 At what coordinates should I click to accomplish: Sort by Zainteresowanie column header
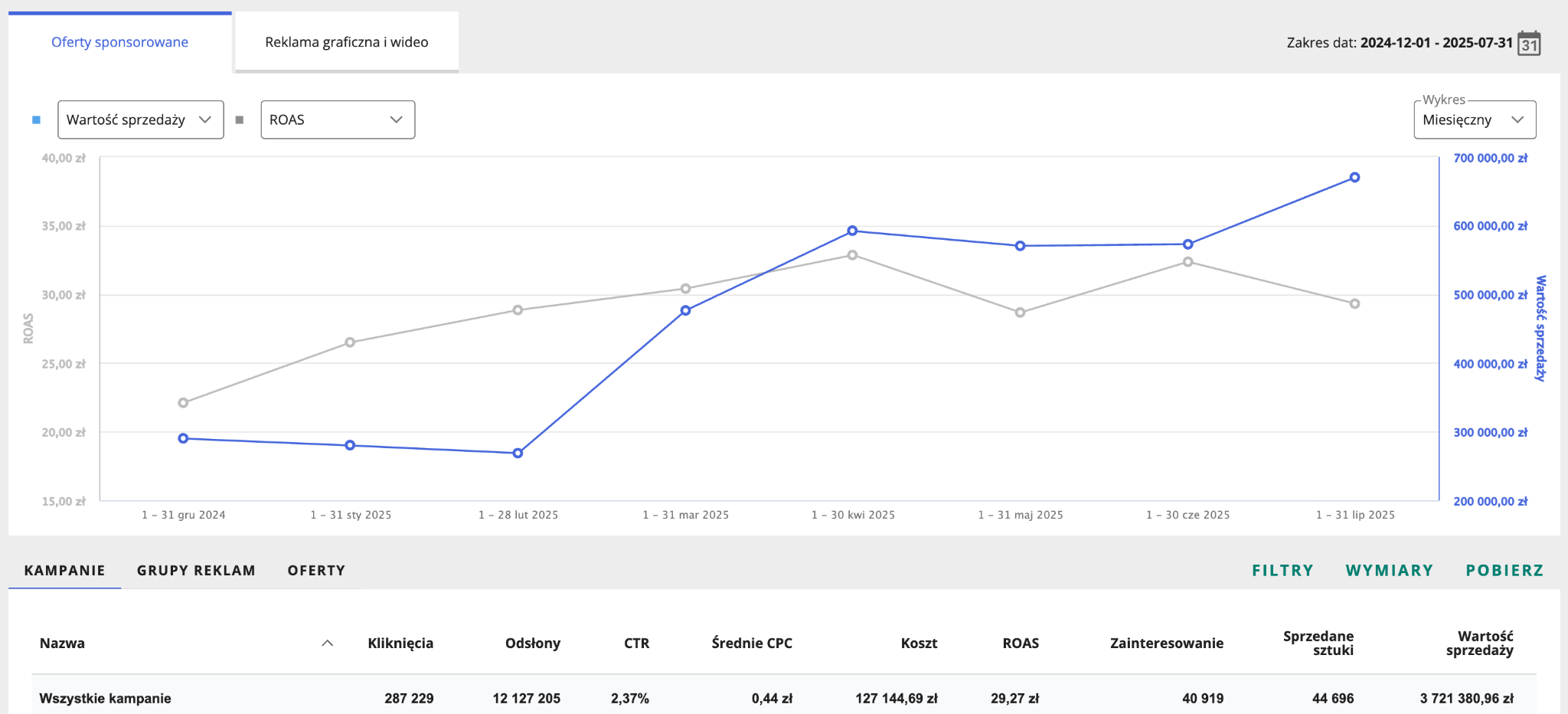[x=1167, y=644]
